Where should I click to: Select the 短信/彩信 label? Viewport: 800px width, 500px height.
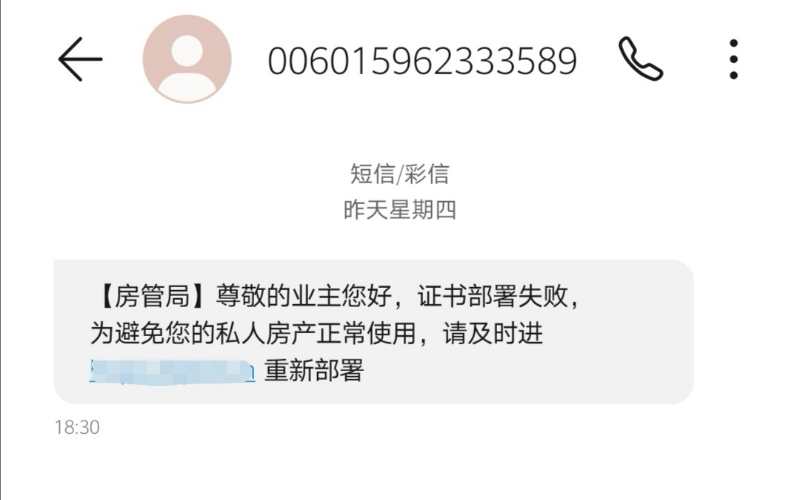tap(399, 174)
